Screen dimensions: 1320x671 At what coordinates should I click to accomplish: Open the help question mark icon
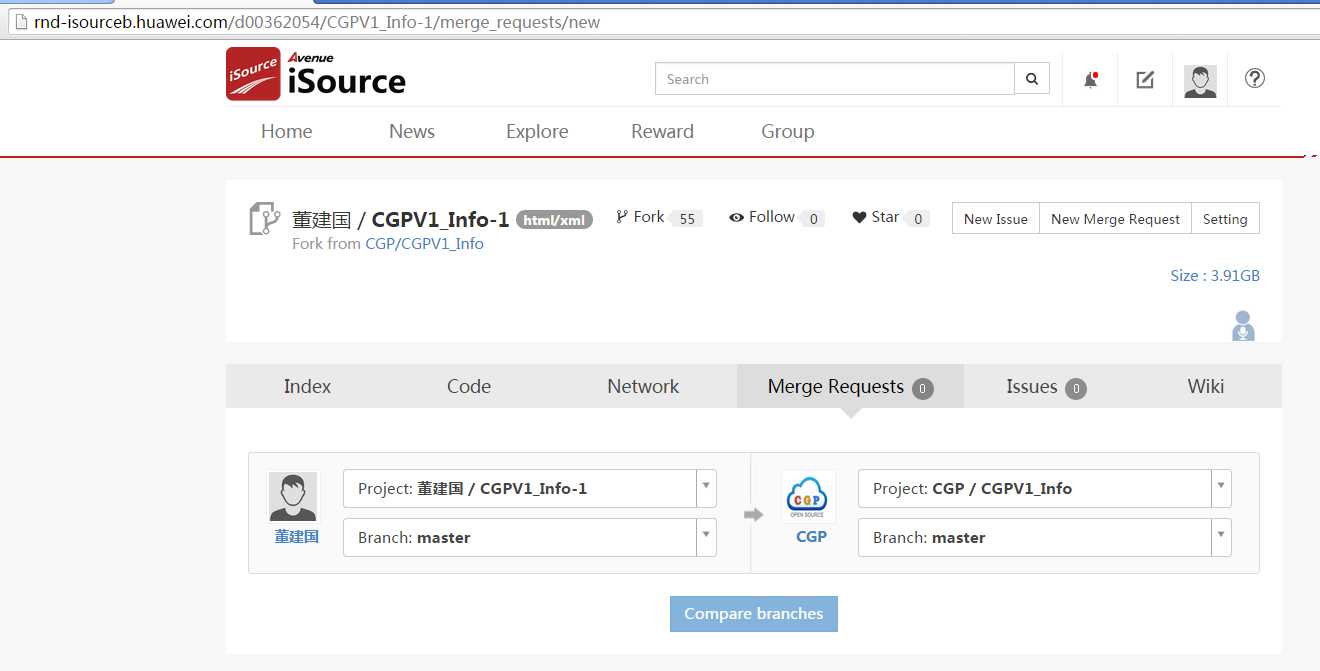pyautogui.click(x=1255, y=78)
